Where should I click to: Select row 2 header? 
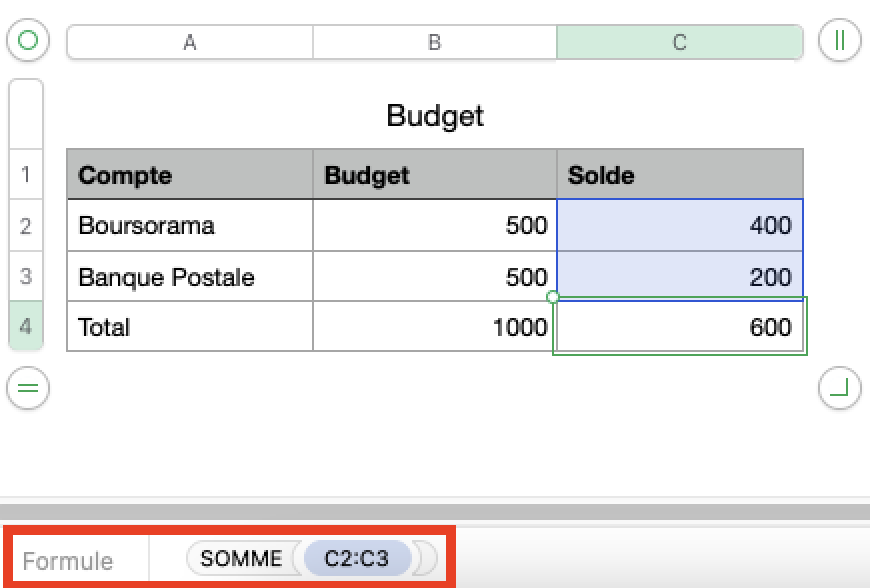coord(26,225)
